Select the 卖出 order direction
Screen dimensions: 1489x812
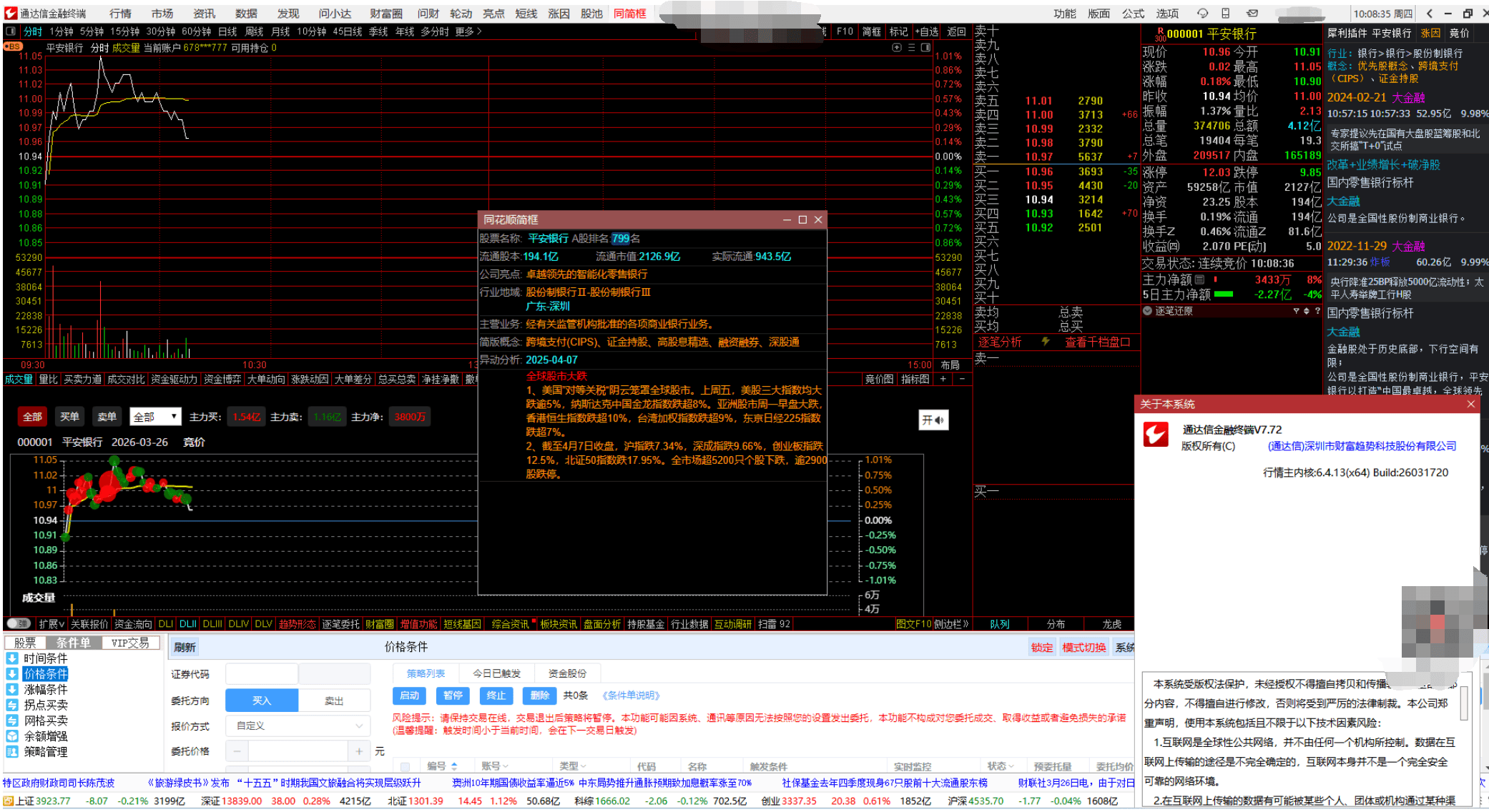[334, 700]
